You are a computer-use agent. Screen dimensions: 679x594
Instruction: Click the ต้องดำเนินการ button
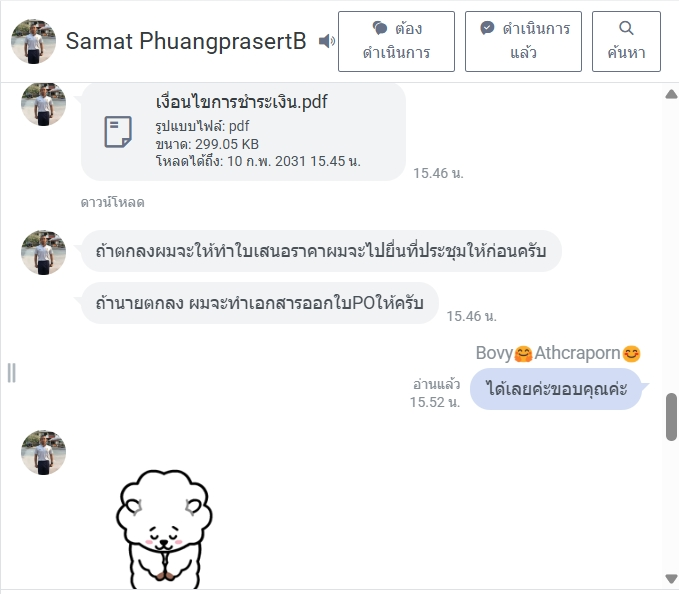tap(396, 42)
